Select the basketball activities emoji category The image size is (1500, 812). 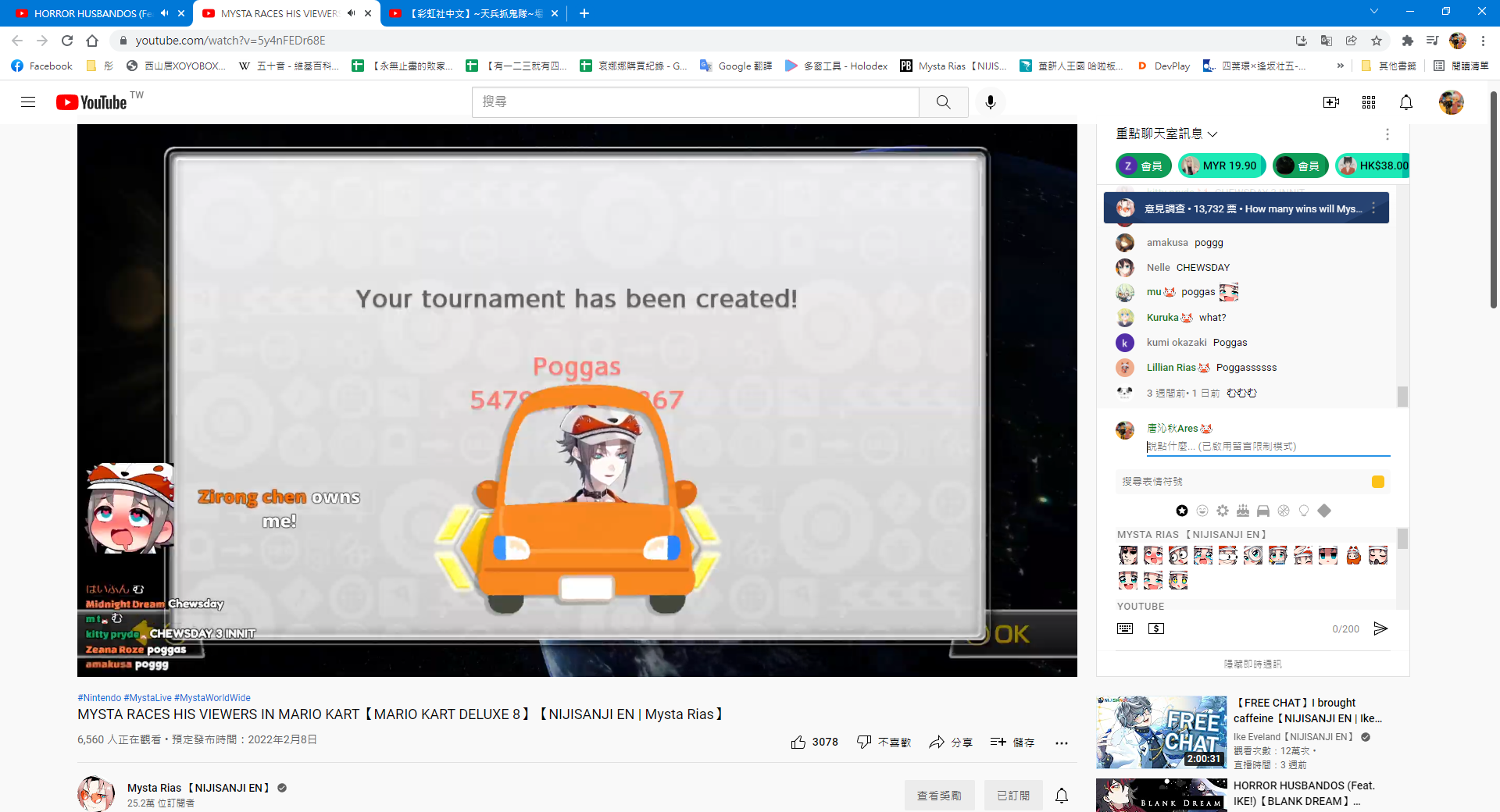point(1284,511)
